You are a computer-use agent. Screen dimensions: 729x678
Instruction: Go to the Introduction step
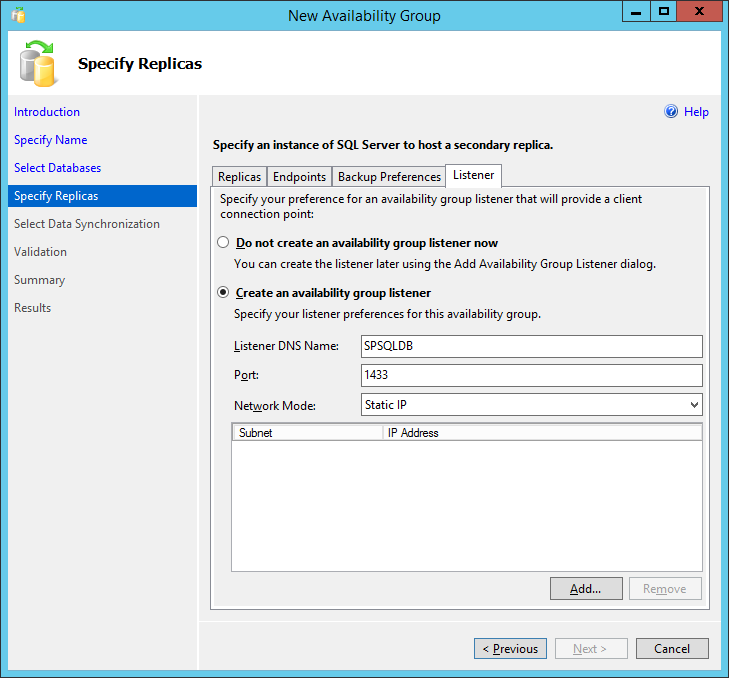[x=46, y=112]
